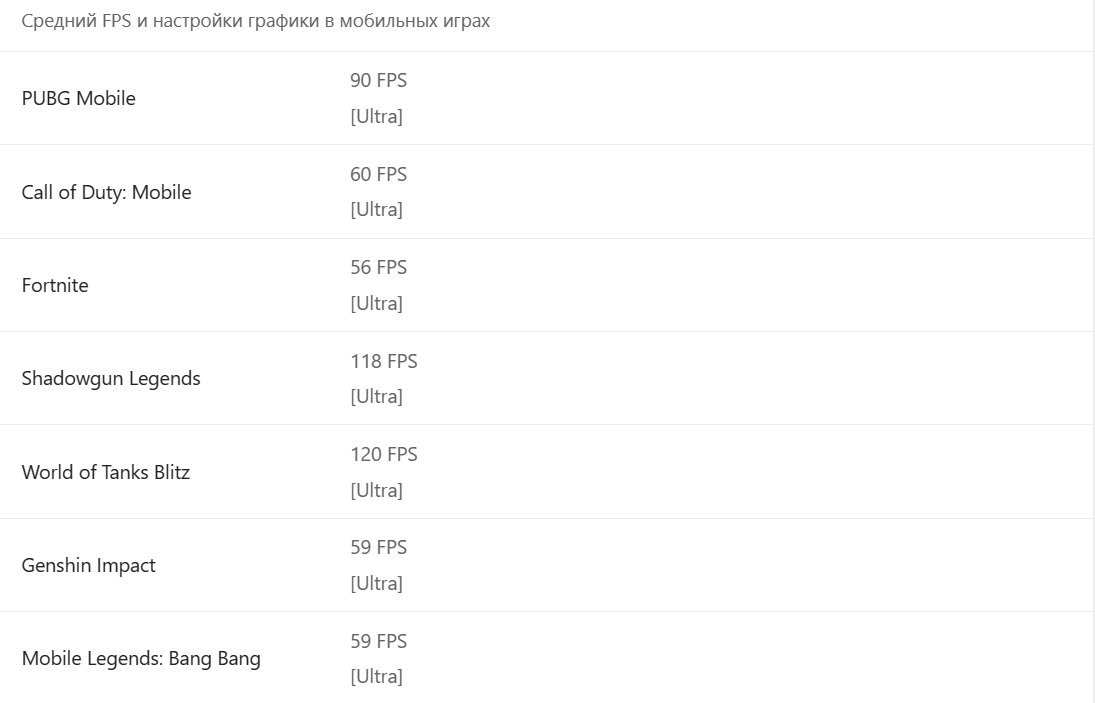Select the Shadowgun Legends row label
Screen dimensions: 1095x703
pyautogui.click(x=111, y=378)
